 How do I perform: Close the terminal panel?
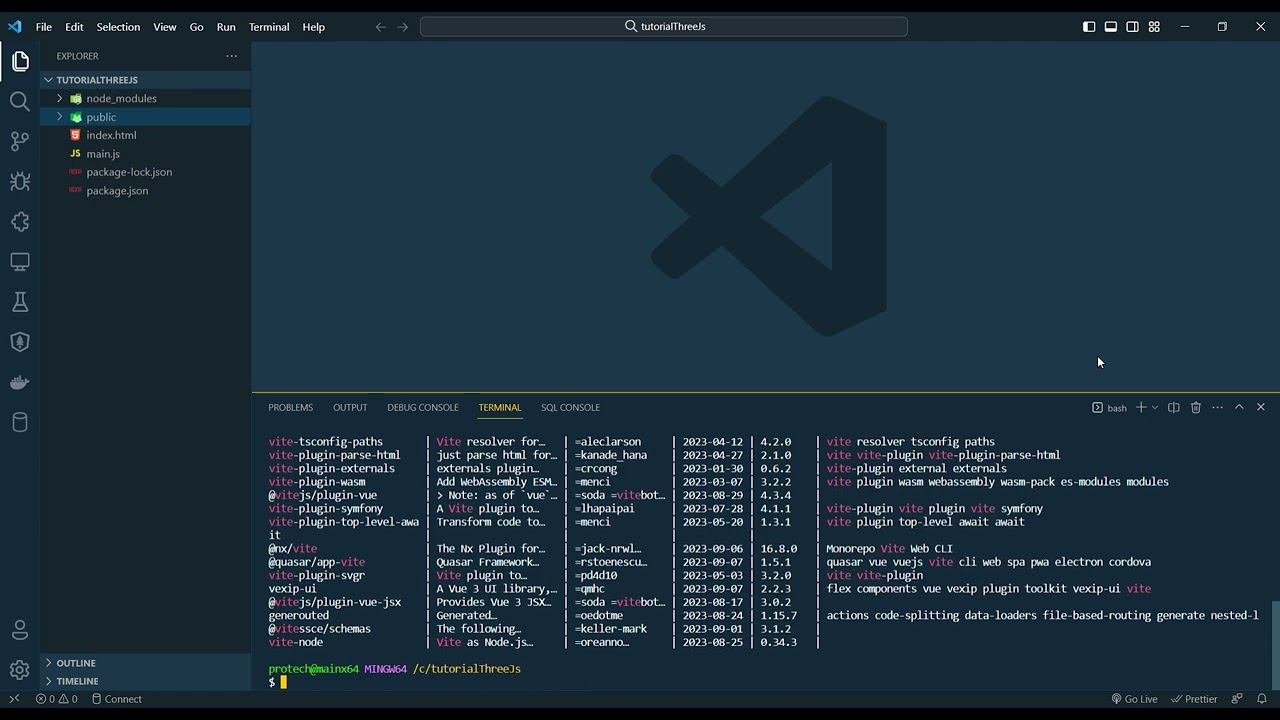pyautogui.click(x=1261, y=407)
